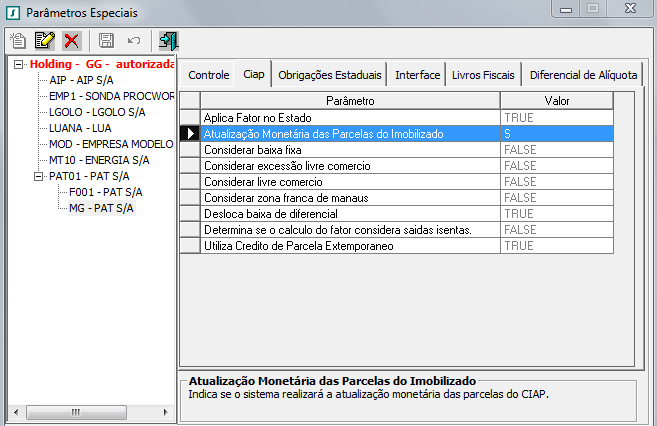
Task: Click TRUE value for Utiliza Credito de Parcela
Action: 557,245
